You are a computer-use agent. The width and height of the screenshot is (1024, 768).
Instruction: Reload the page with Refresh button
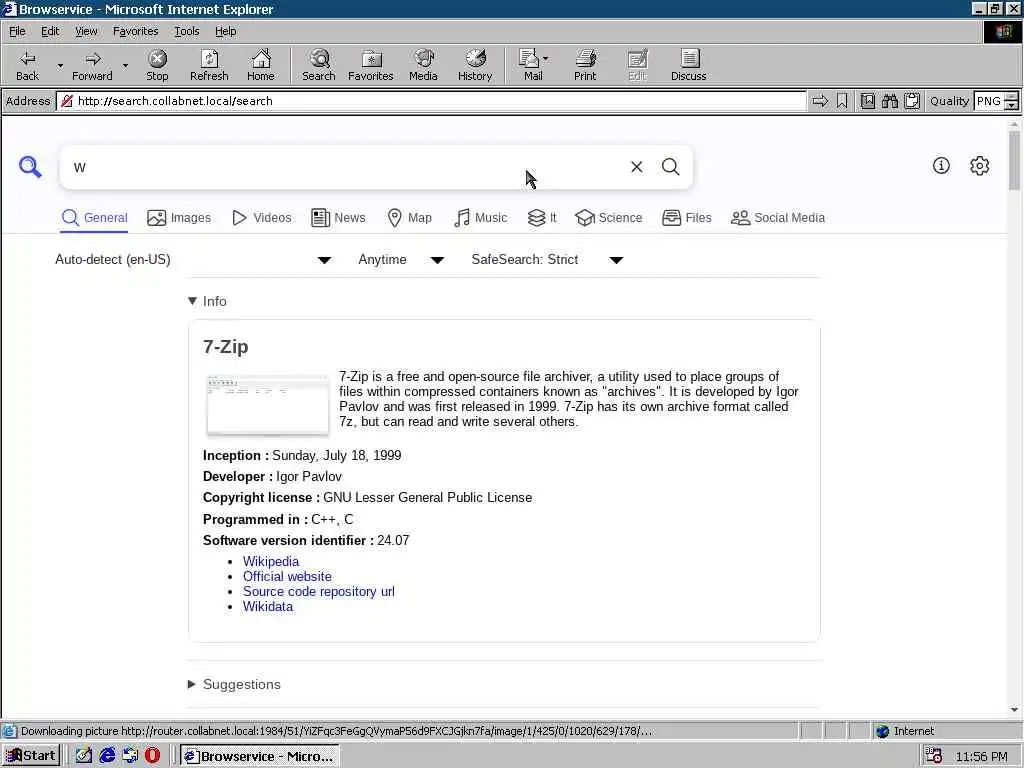209,65
